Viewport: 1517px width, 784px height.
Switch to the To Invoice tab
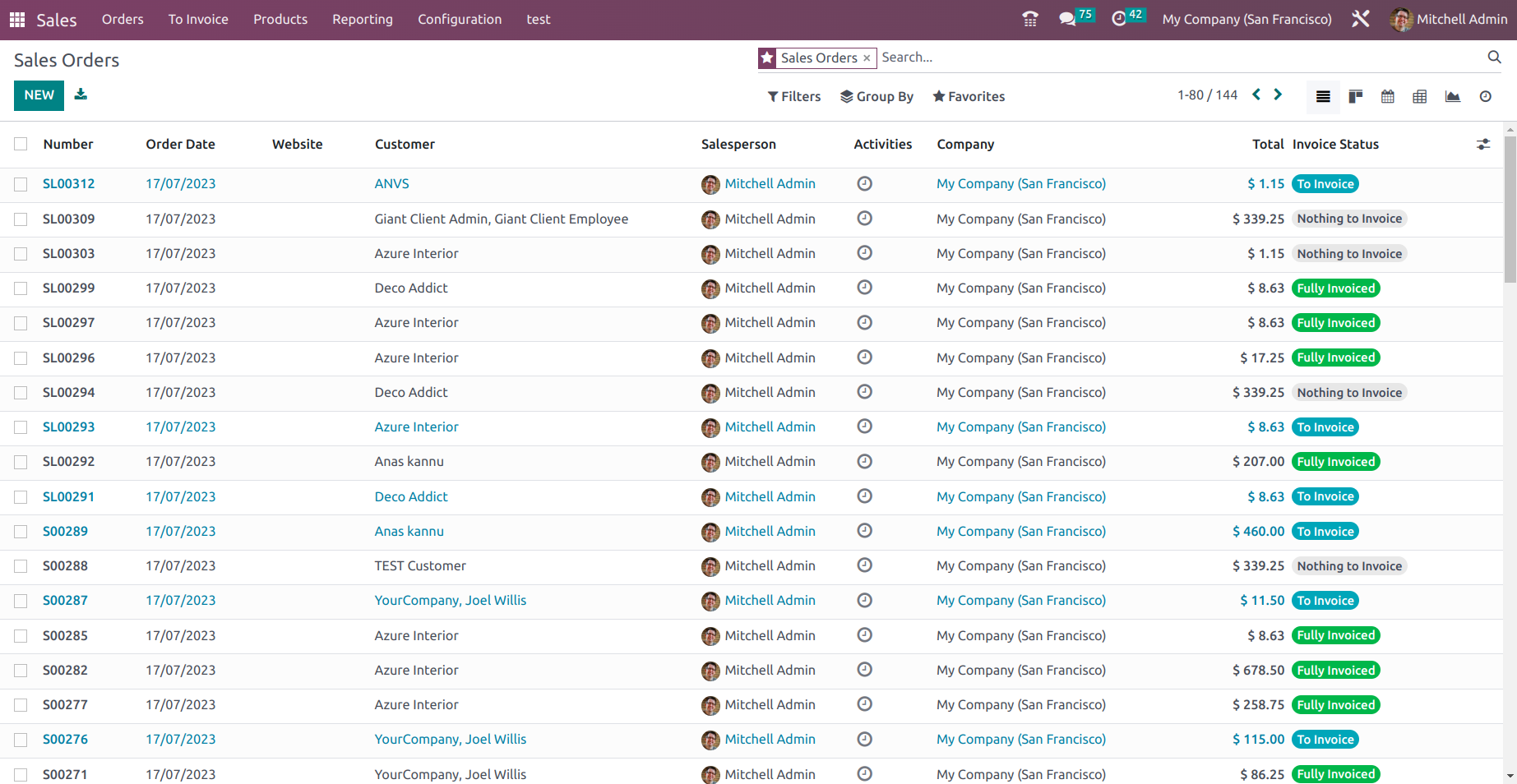tap(197, 19)
